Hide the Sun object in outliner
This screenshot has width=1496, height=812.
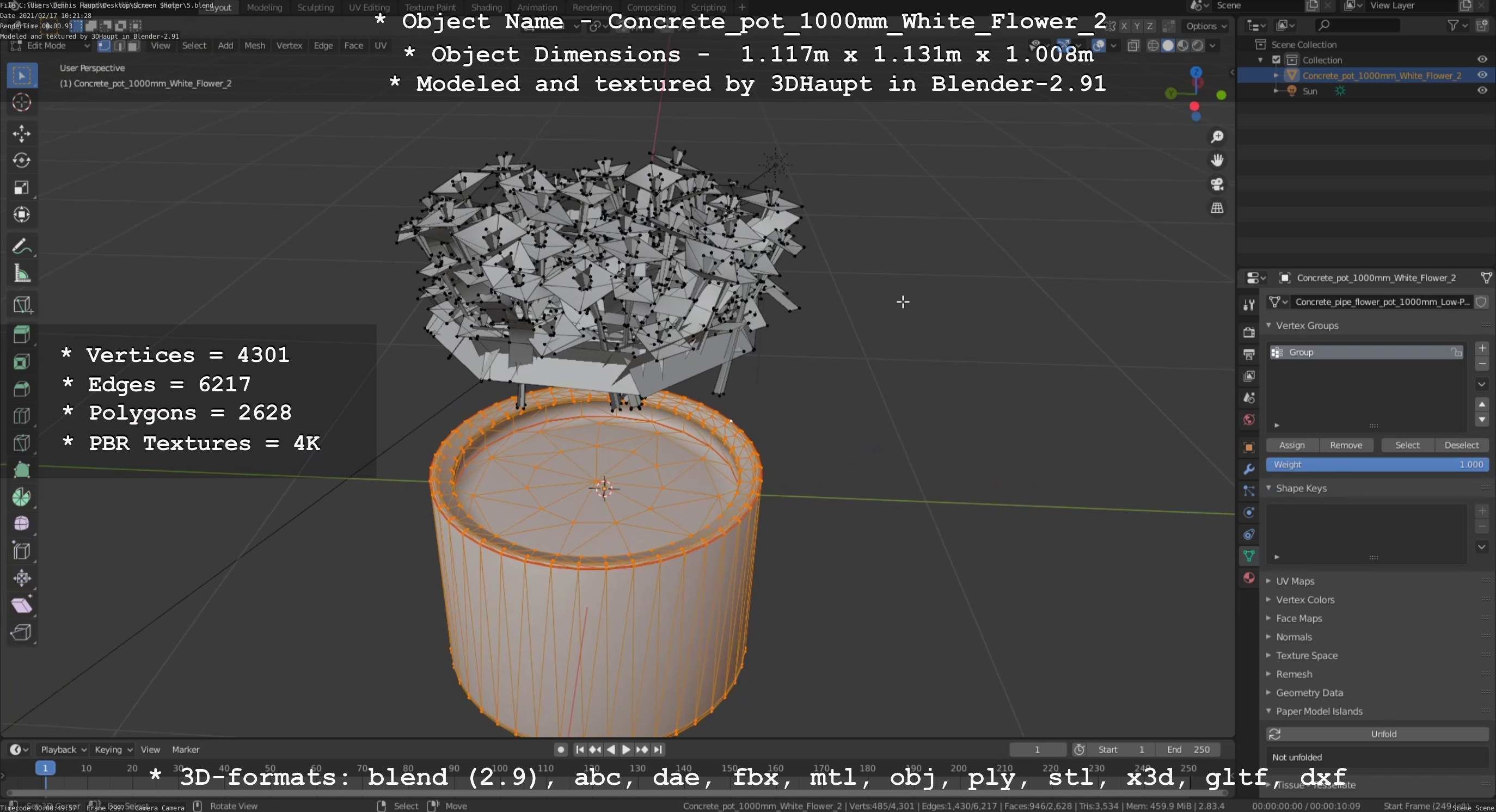(x=1482, y=90)
